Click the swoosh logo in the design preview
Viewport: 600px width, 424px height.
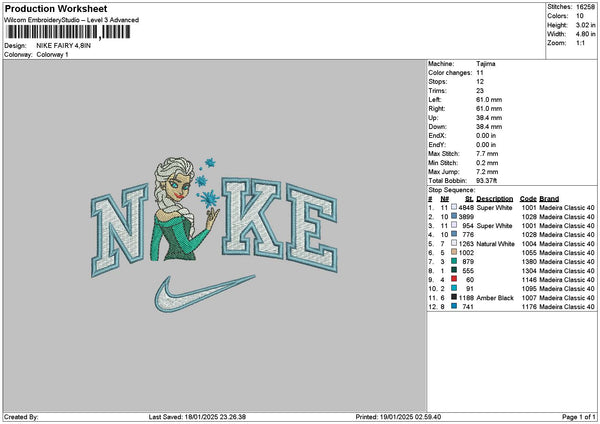[203, 294]
